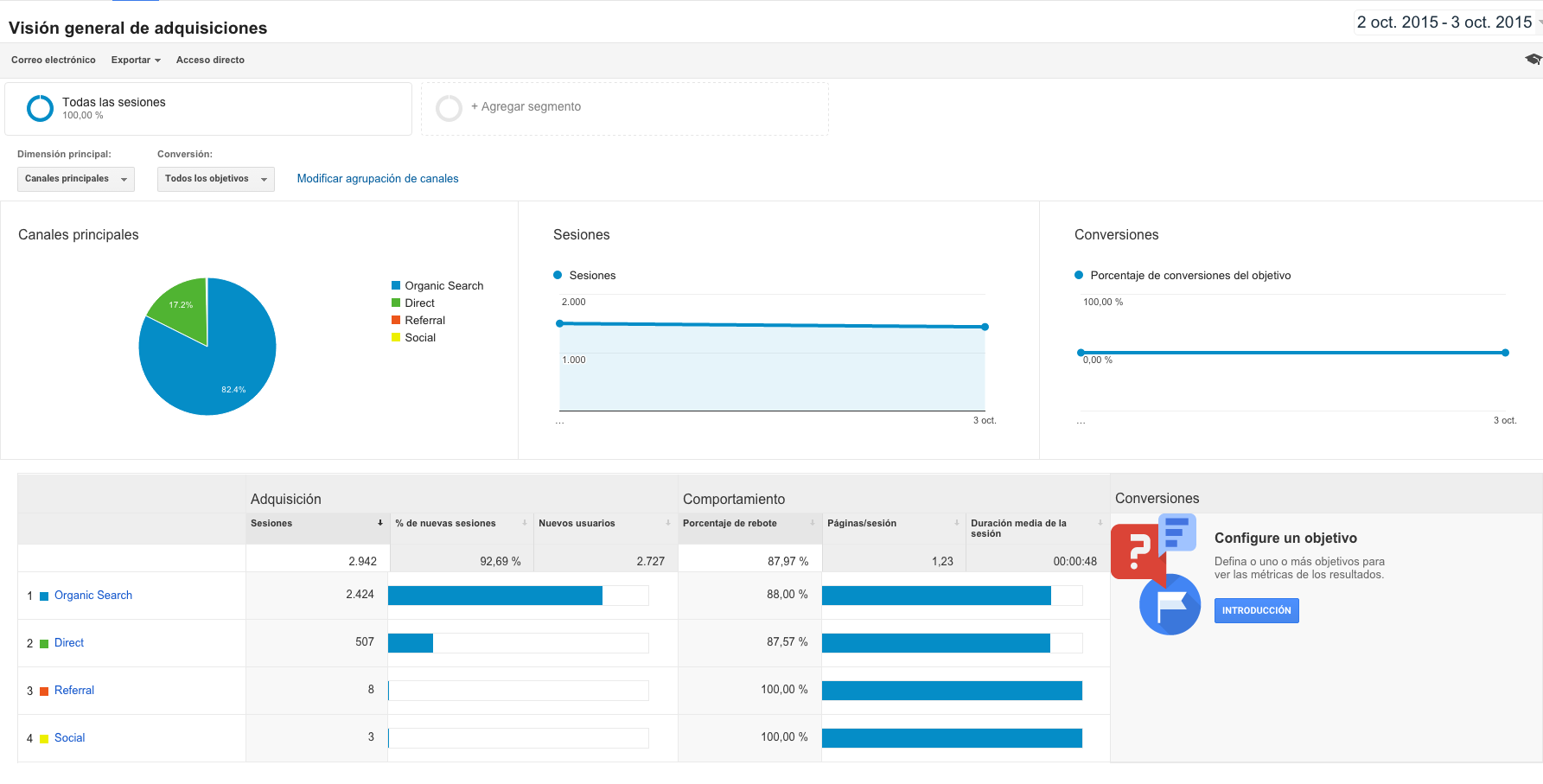Click the green swatch in the Direct row
This screenshot has height=784, width=1543.
44,644
